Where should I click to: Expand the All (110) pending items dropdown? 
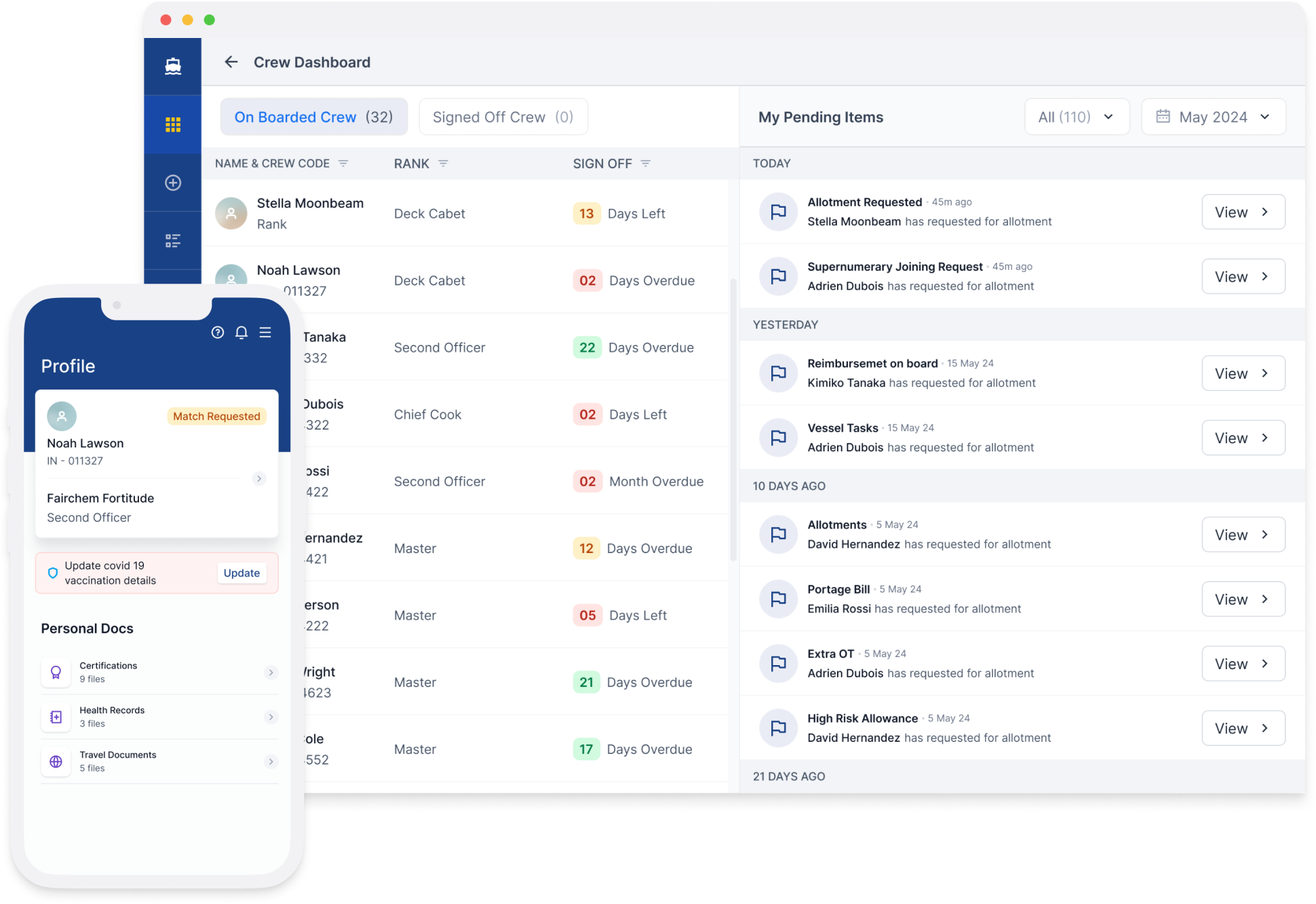coord(1075,117)
